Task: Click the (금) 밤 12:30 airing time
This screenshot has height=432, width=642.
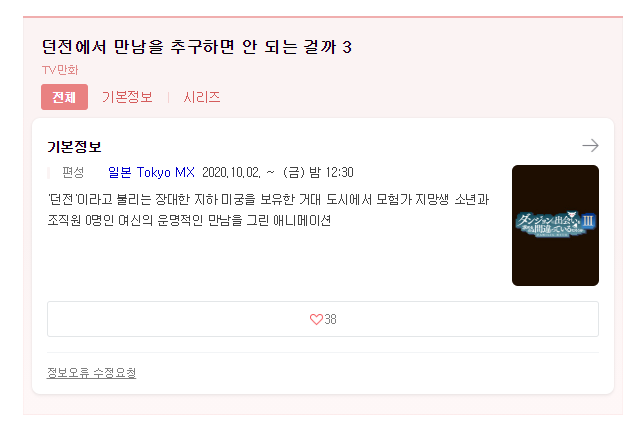Action: click(x=318, y=172)
